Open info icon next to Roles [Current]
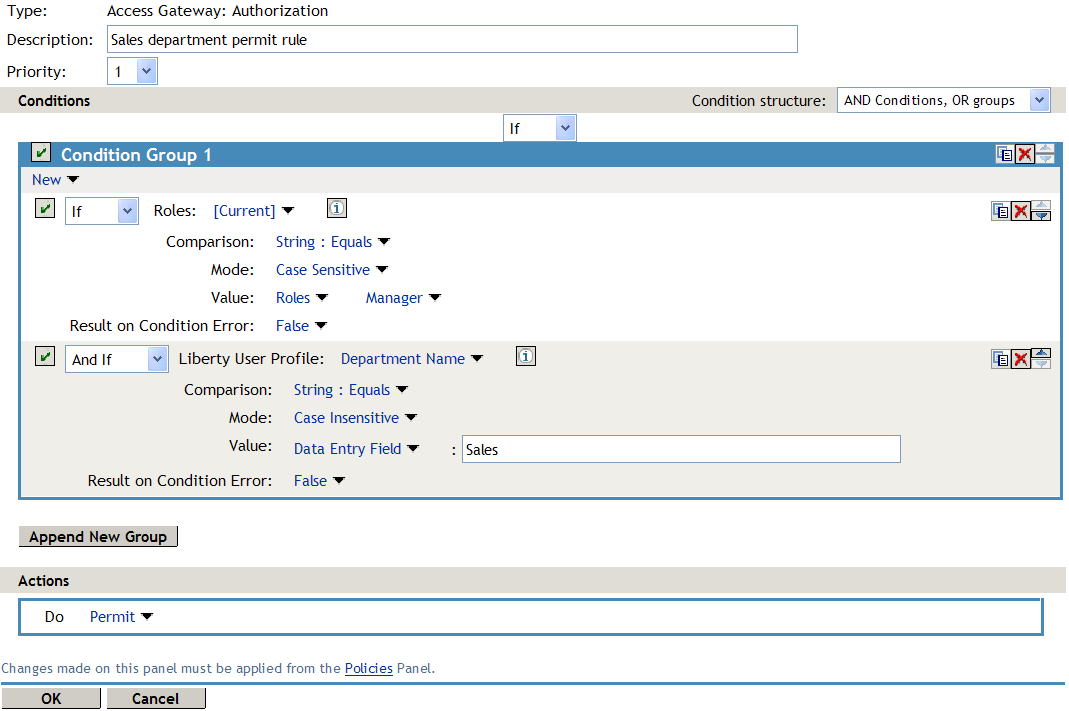This screenshot has height=711, width=1069. pos(337,208)
